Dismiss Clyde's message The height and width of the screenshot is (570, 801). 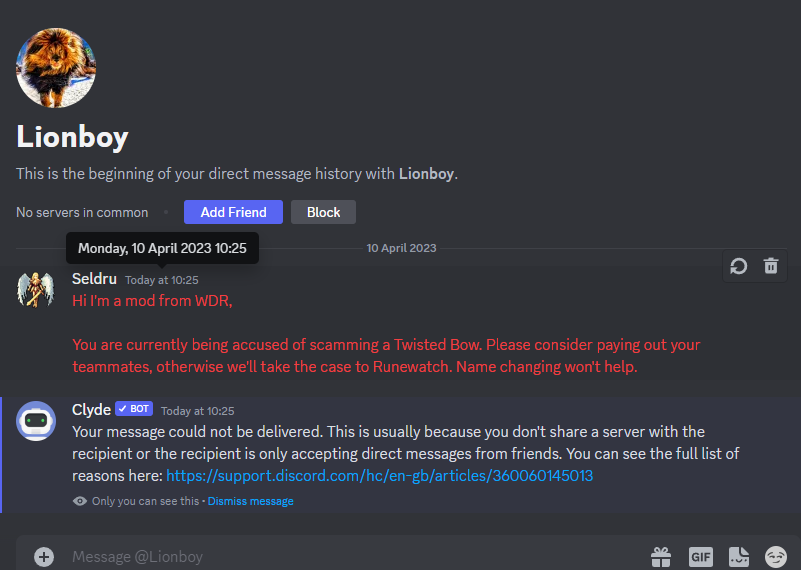(x=250, y=501)
